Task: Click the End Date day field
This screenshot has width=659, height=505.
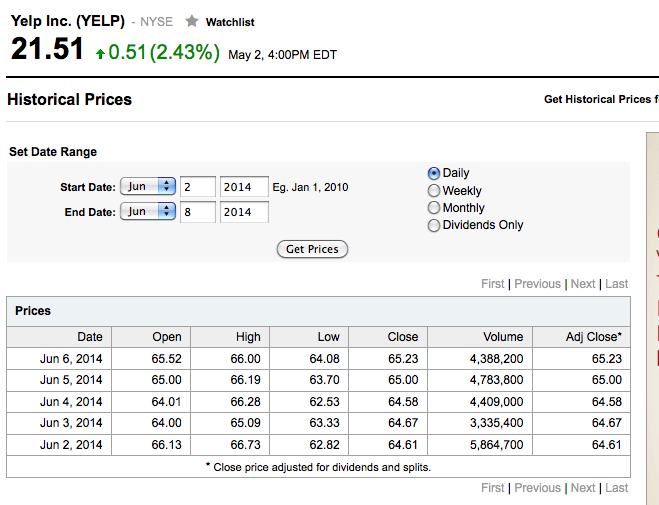Action: (x=198, y=212)
